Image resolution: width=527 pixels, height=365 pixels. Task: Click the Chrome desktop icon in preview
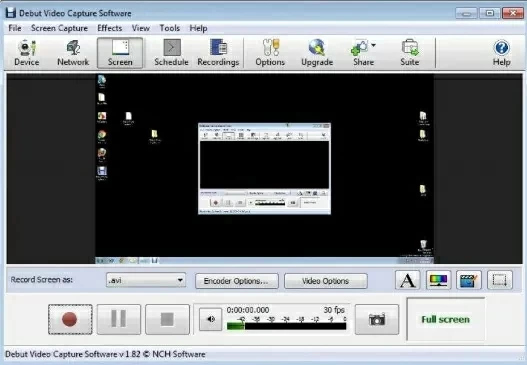pyautogui.click(x=102, y=136)
